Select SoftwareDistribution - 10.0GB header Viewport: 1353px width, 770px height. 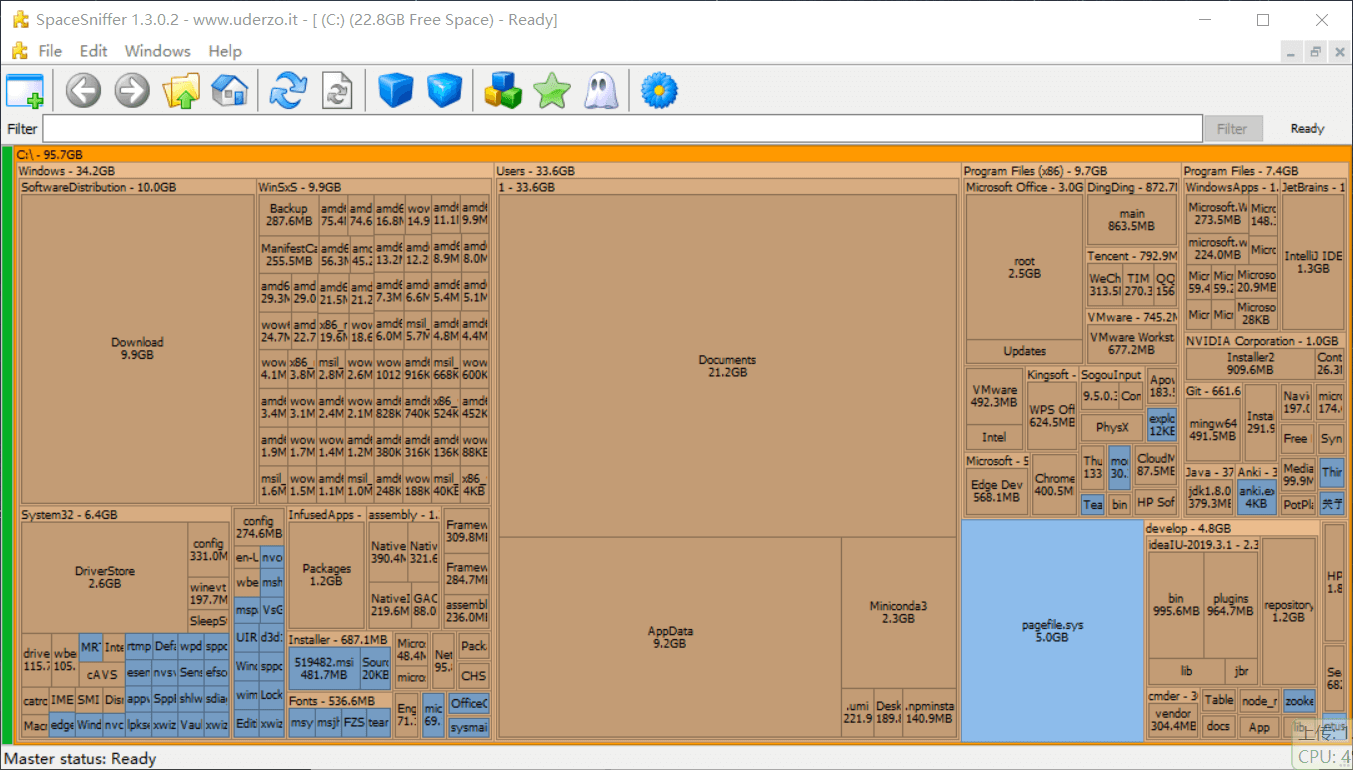[138, 187]
